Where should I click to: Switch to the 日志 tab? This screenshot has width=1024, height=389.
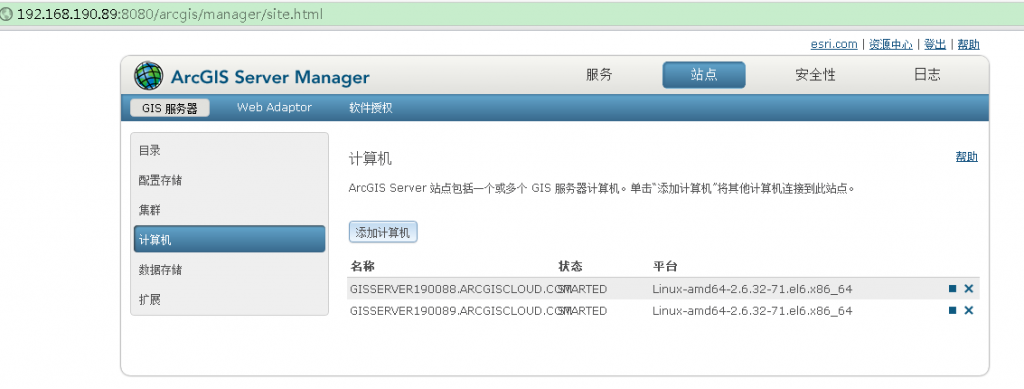point(927,75)
